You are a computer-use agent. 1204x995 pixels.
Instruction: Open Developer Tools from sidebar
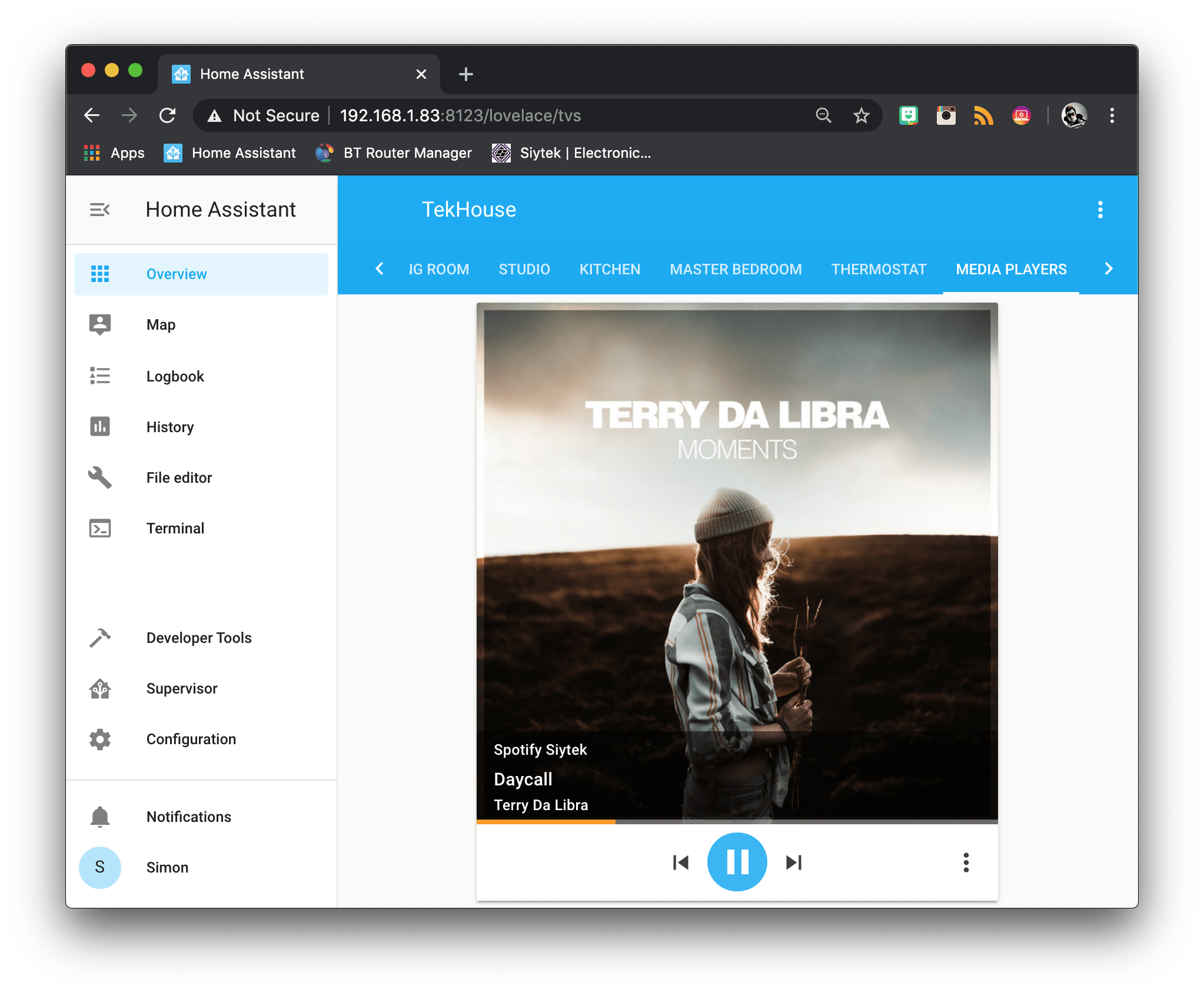coord(198,638)
